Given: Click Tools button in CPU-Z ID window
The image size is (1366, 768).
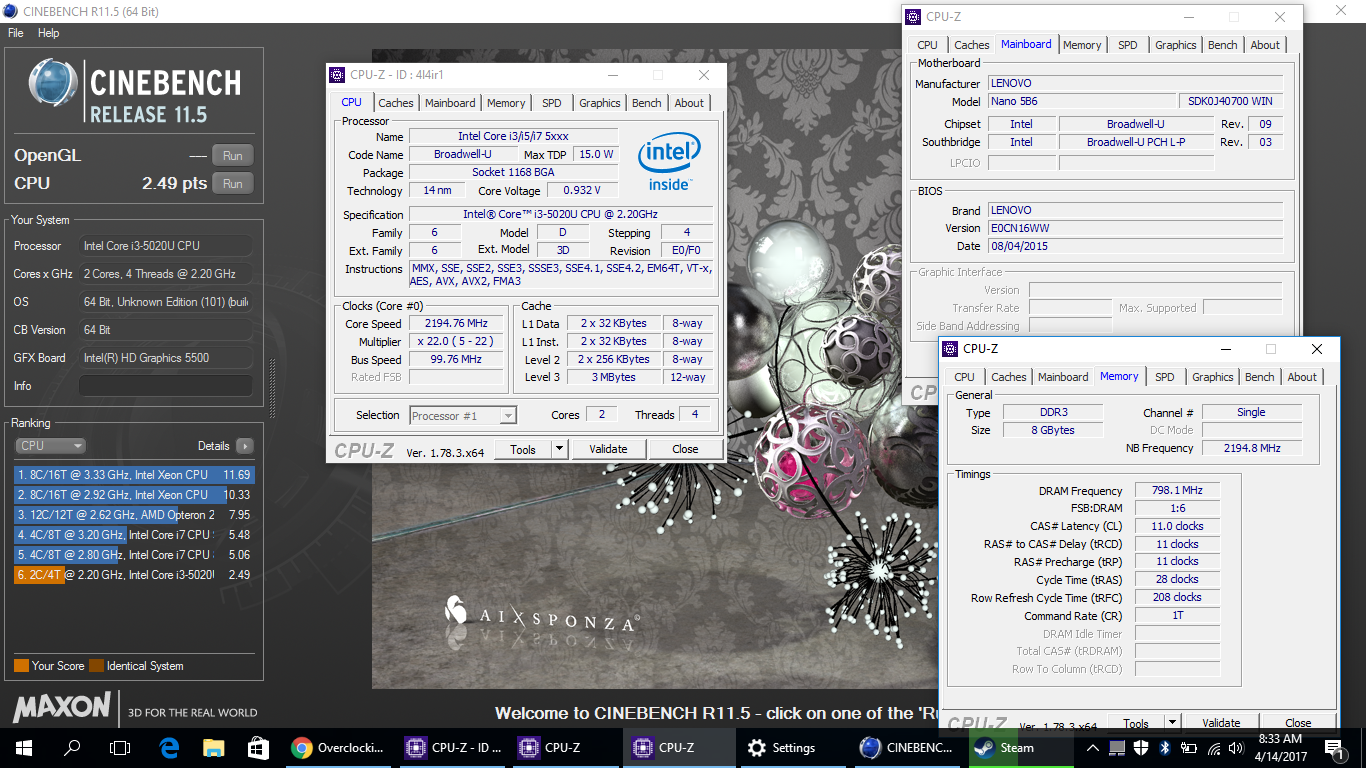Looking at the screenshot, I should coord(523,449).
